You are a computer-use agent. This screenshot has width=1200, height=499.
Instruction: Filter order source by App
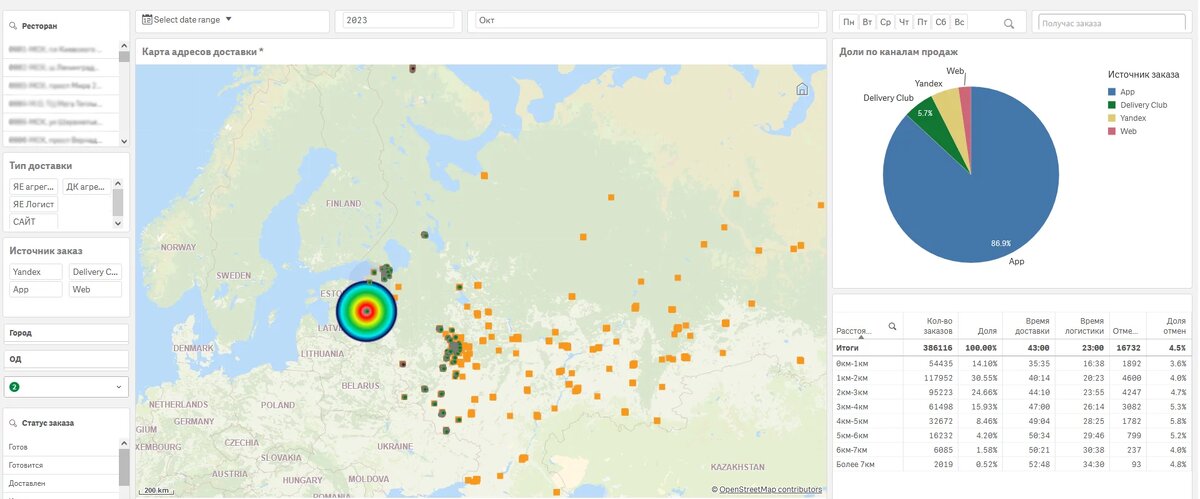(x=35, y=289)
